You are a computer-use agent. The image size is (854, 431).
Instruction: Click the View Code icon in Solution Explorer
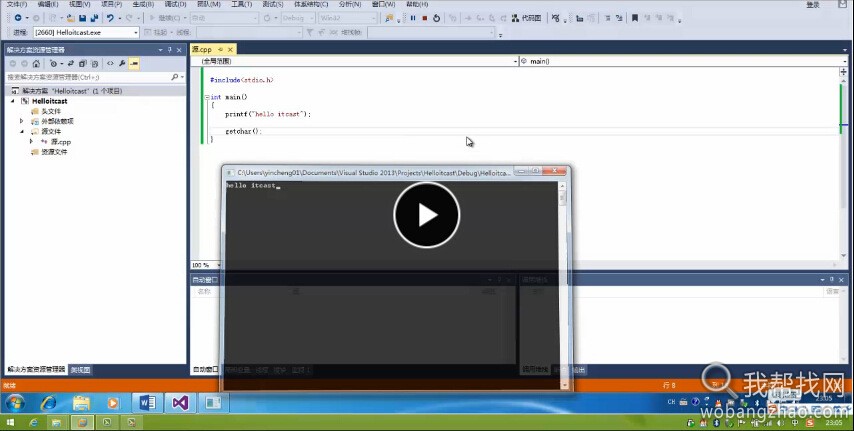pos(110,64)
